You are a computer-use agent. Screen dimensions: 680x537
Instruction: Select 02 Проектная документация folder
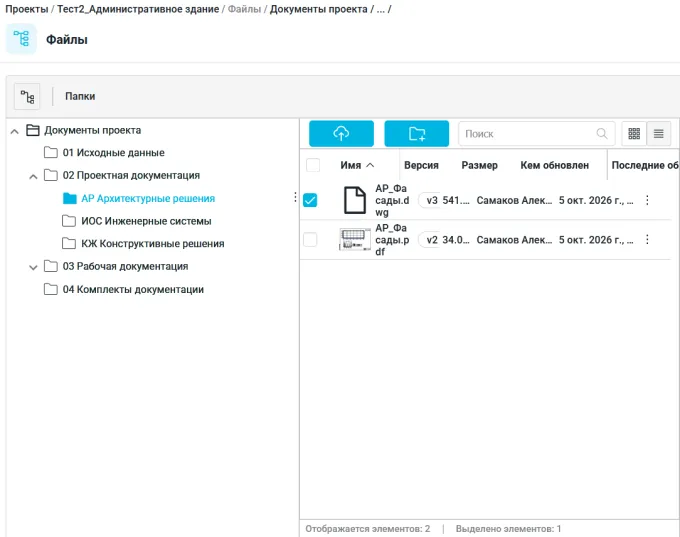pos(131,175)
